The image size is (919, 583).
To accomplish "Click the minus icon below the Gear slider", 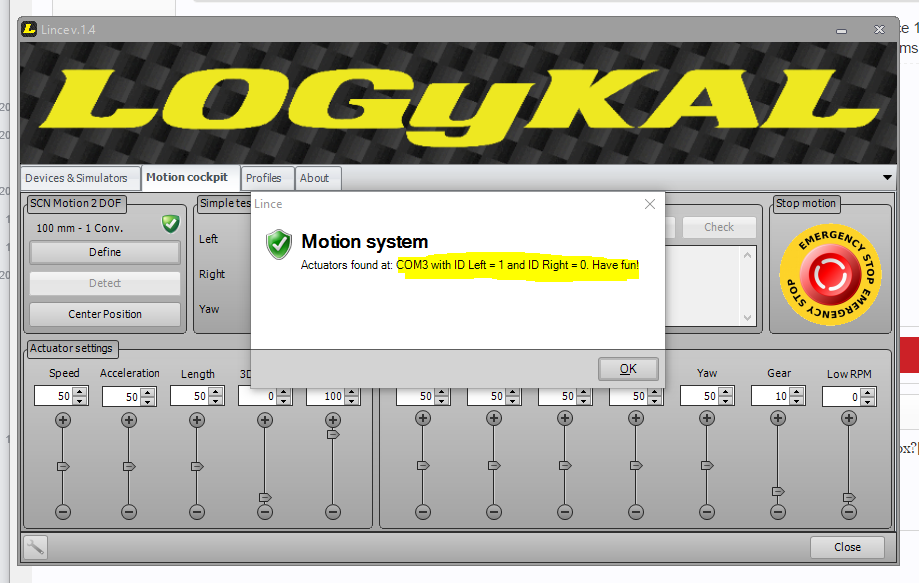I will tap(778, 512).
